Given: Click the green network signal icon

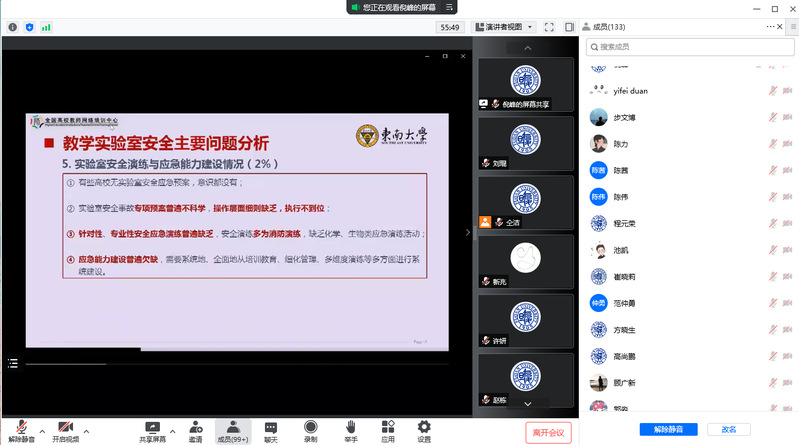Looking at the screenshot, I should (x=46, y=27).
